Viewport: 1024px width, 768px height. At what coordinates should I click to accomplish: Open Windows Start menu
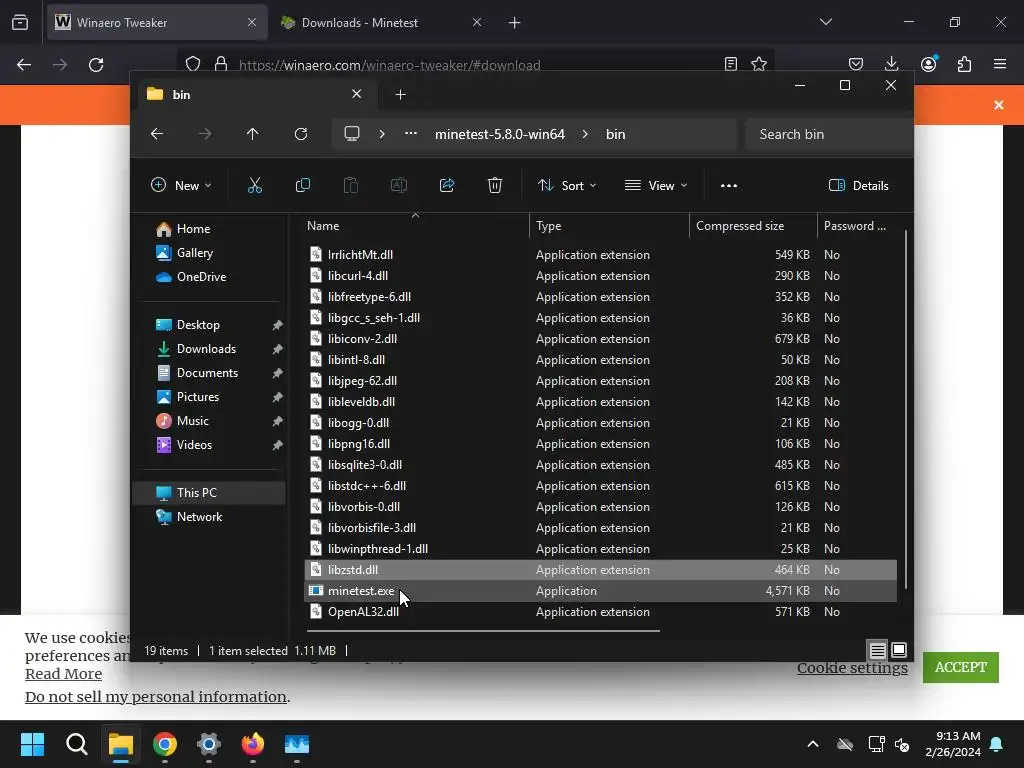click(32, 744)
